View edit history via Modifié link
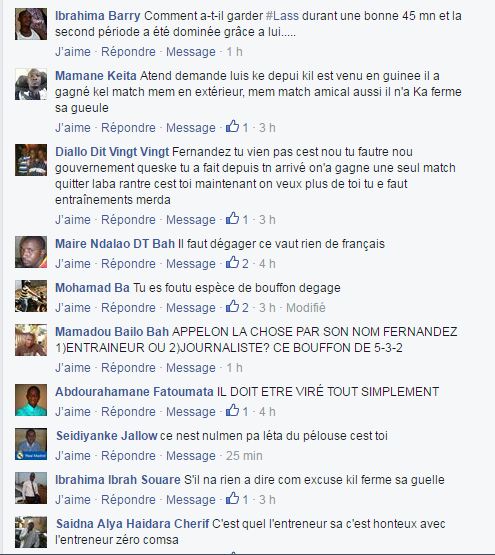The width and height of the screenshot is (495, 555). [x=306, y=308]
